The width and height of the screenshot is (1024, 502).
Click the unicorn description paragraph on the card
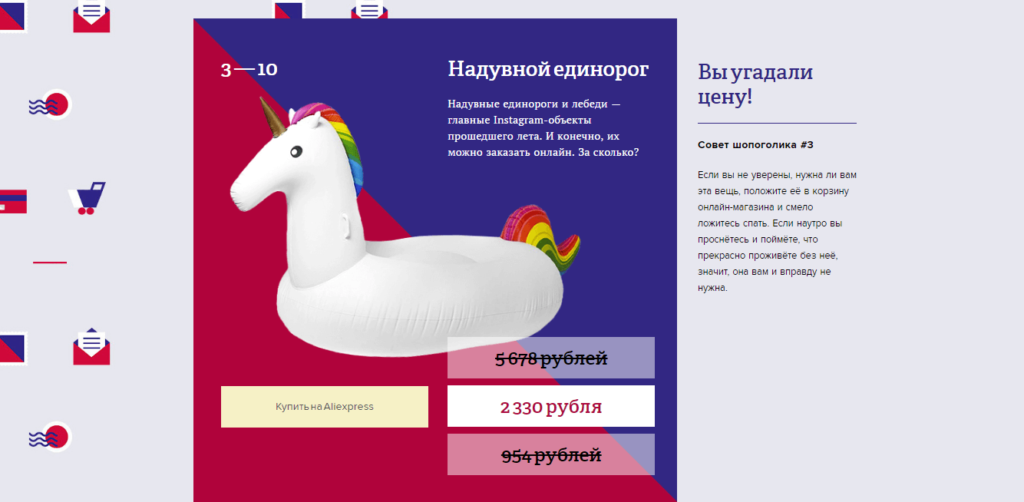(x=544, y=128)
